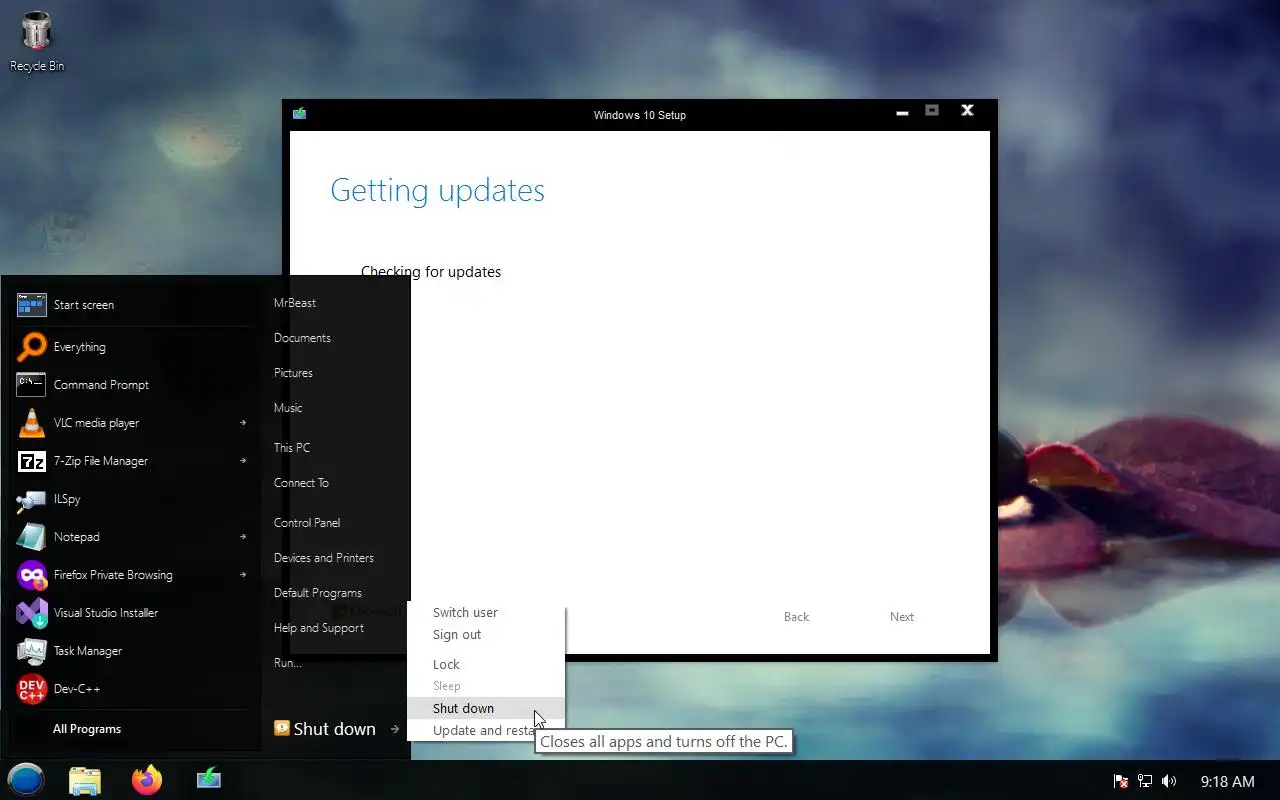This screenshot has width=1280, height=800.
Task: Open Documents from the Start menu
Action: [302, 338]
